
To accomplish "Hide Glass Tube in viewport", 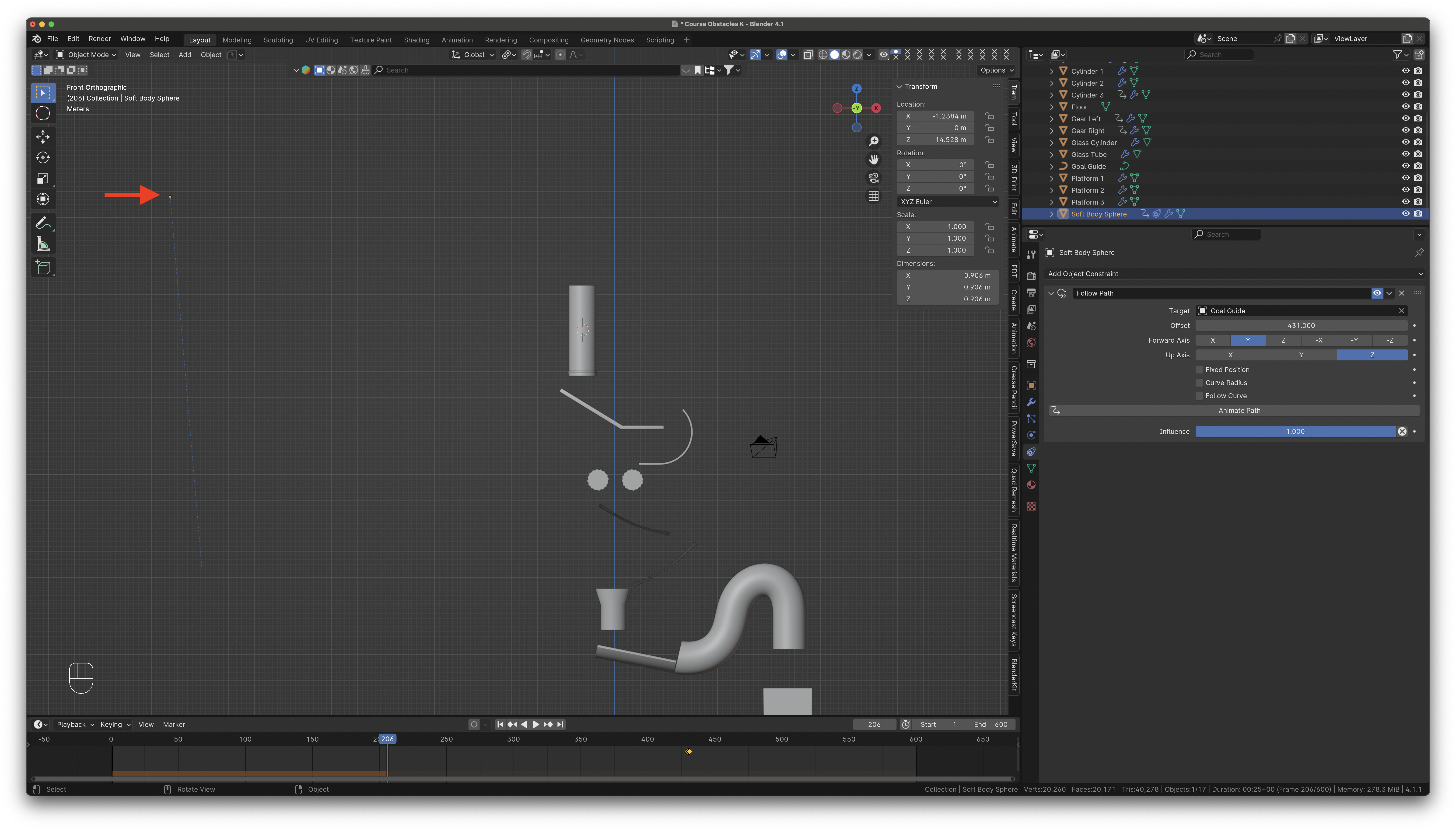I will click(1405, 154).
